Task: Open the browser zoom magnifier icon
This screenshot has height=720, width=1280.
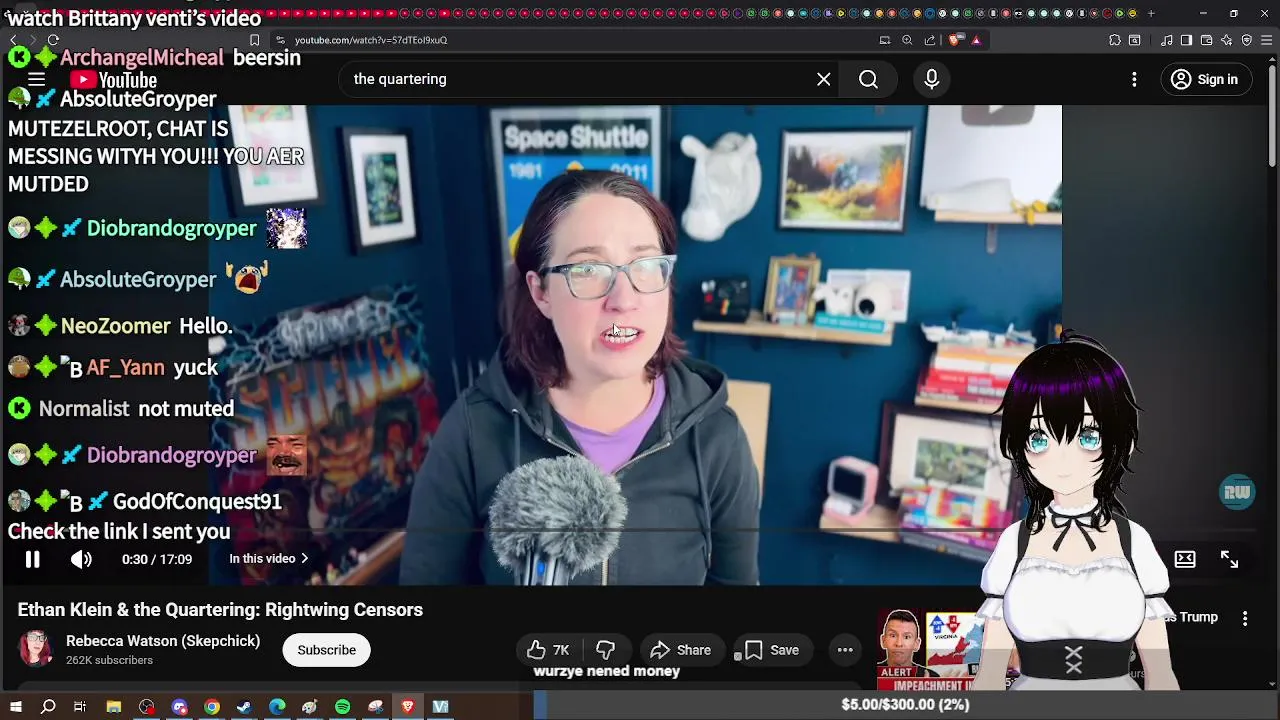Action: 907,40
